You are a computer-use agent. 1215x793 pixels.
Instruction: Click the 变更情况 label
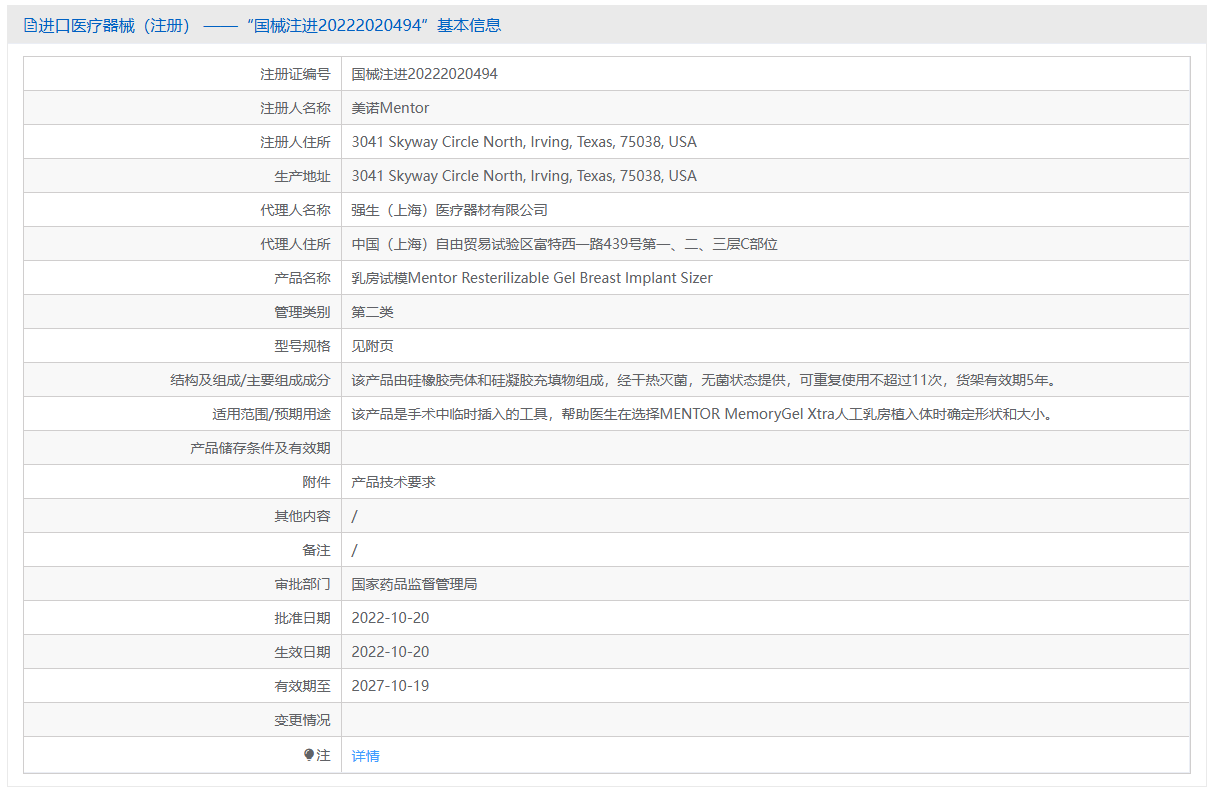point(302,720)
